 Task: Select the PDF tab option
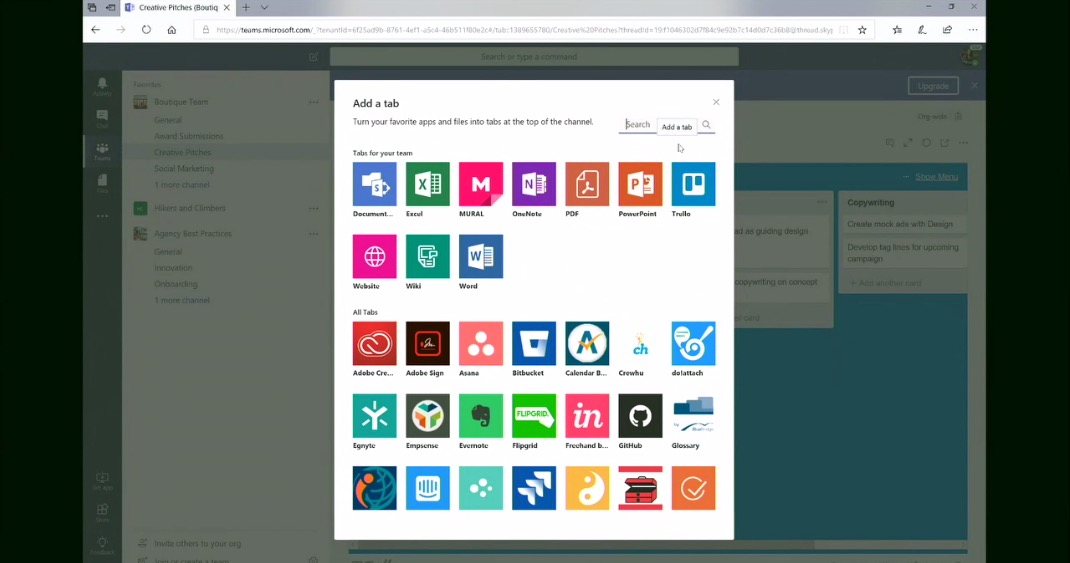(587, 184)
